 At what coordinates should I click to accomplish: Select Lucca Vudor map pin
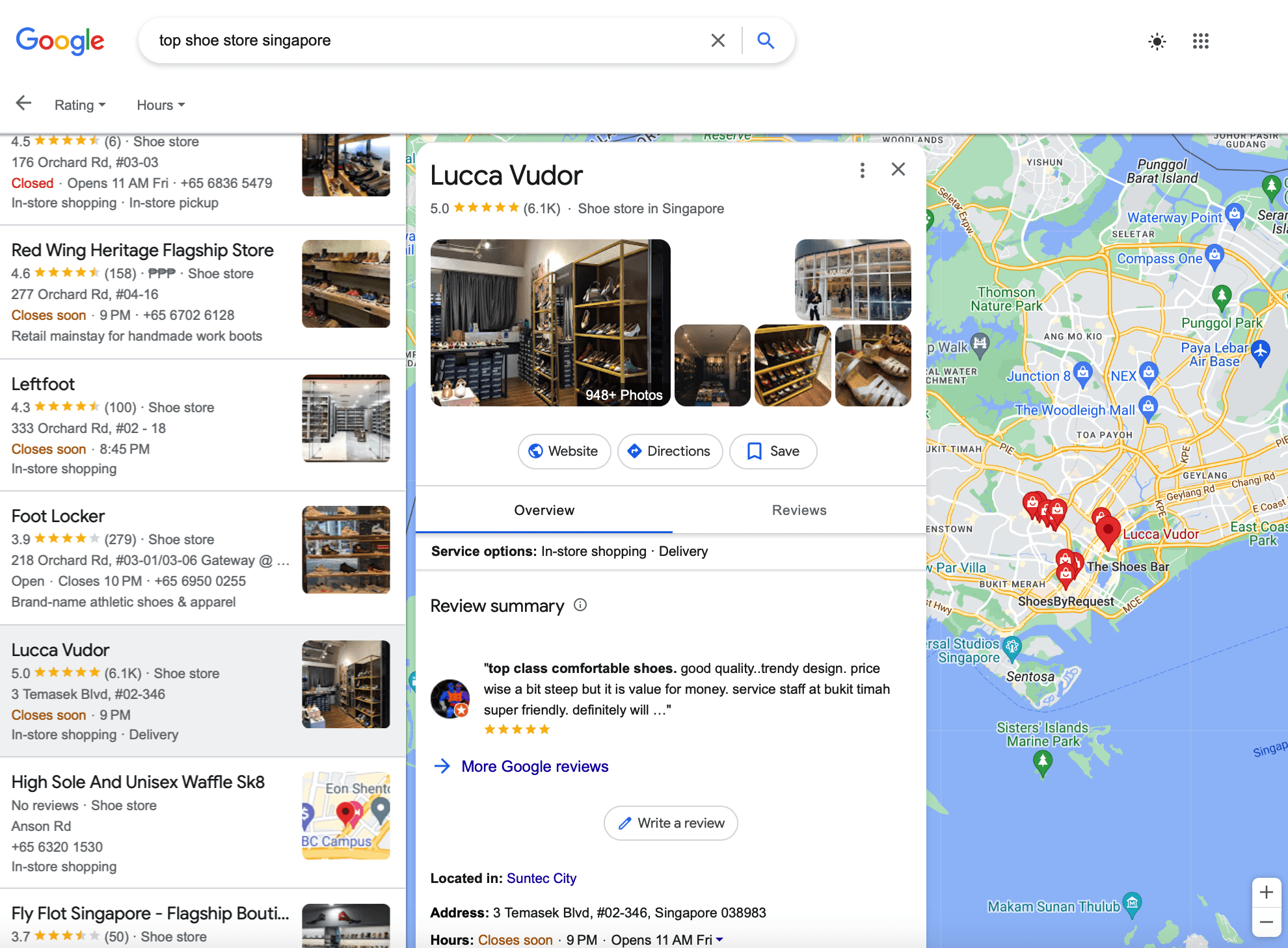pos(1108,533)
